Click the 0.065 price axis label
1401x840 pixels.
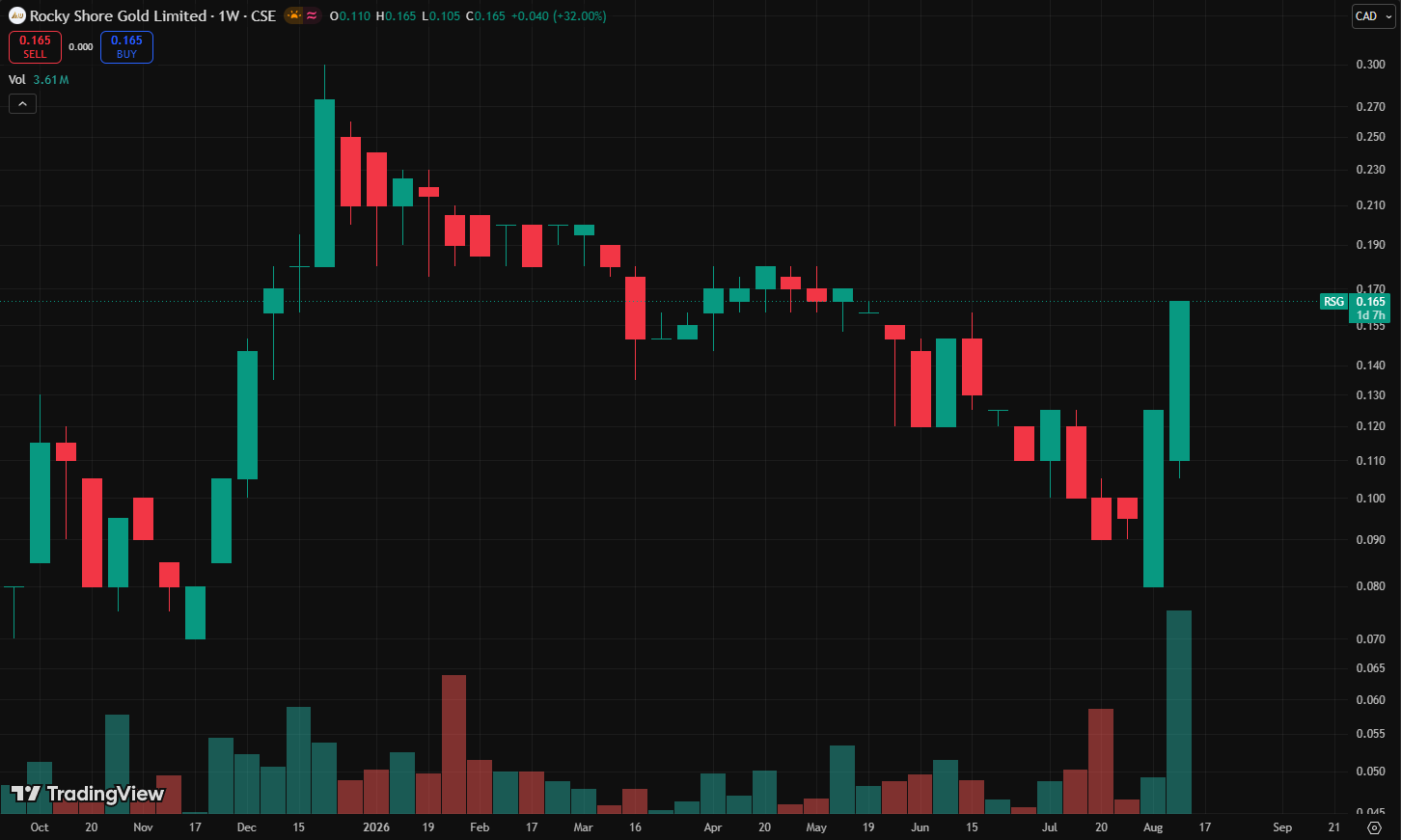point(1370,668)
